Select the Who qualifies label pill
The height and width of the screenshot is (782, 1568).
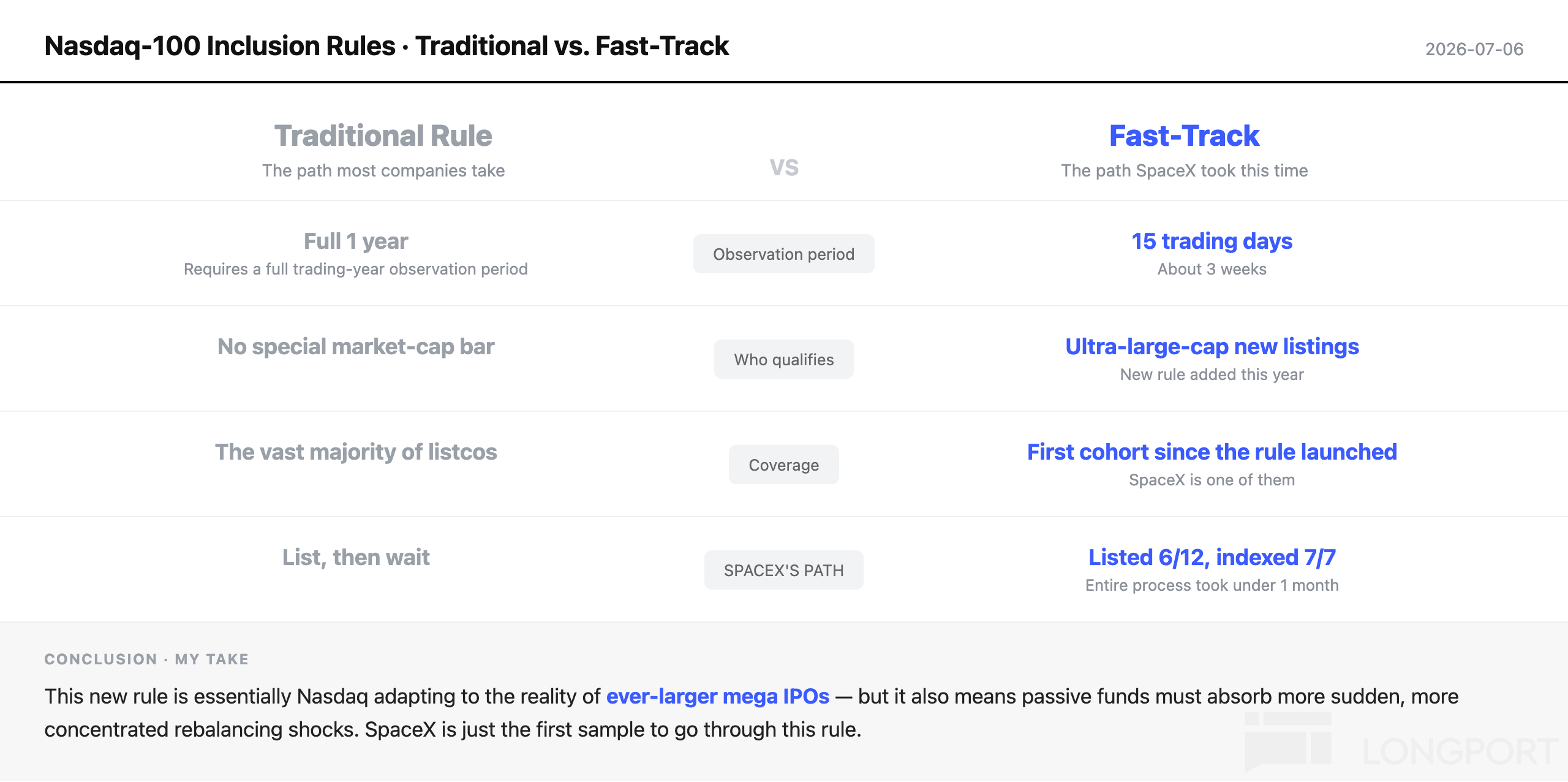coord(783,359)
